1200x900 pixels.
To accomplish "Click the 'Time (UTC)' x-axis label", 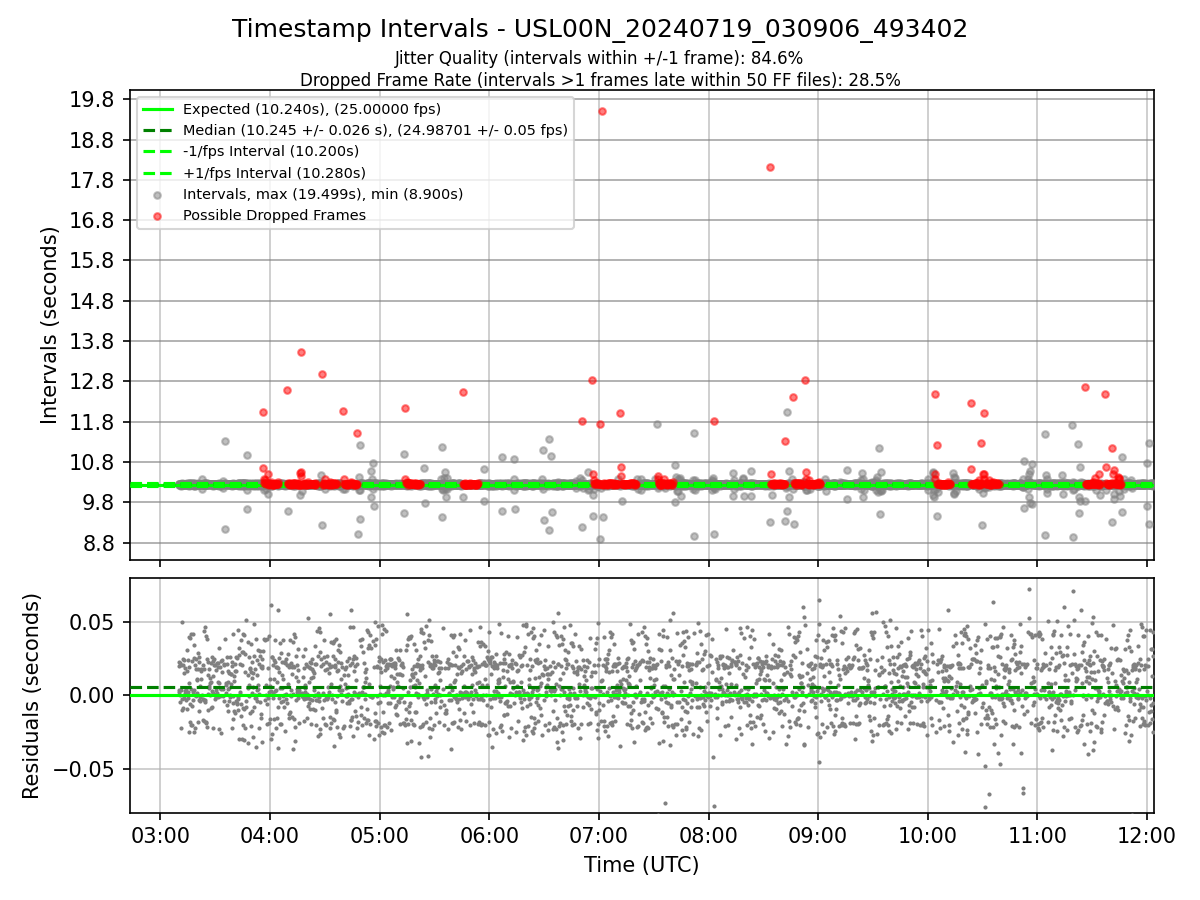I will tap(642, 865).
